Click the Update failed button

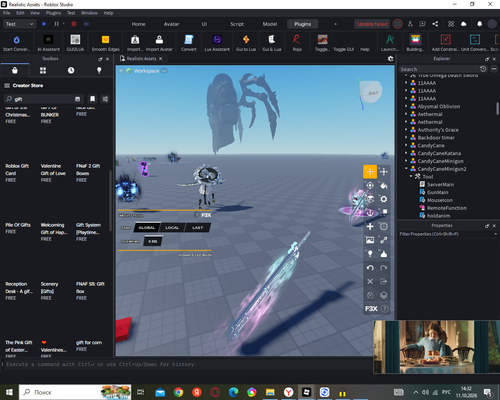tap(372, 24)
